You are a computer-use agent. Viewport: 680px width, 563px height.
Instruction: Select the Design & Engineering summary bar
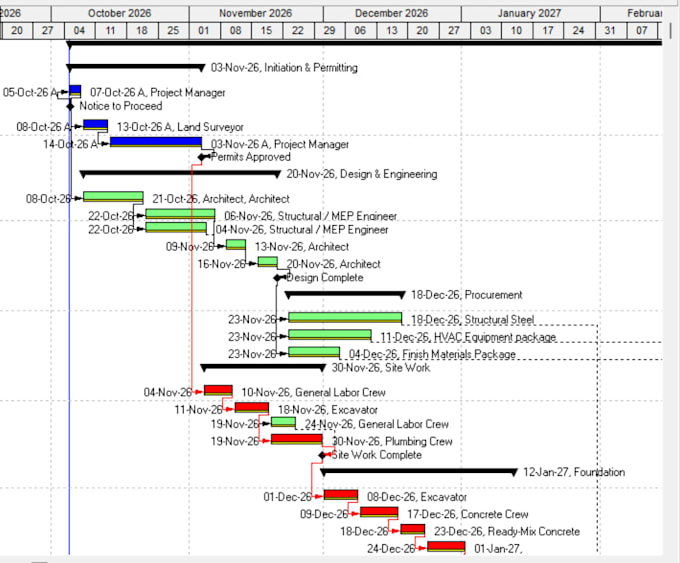click(x=180, y=174)
